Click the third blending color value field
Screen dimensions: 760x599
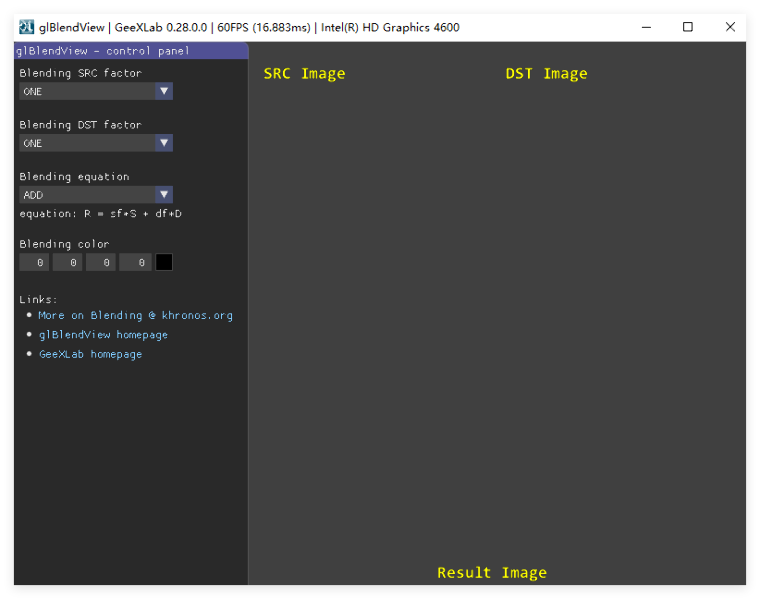pos(101,262)
